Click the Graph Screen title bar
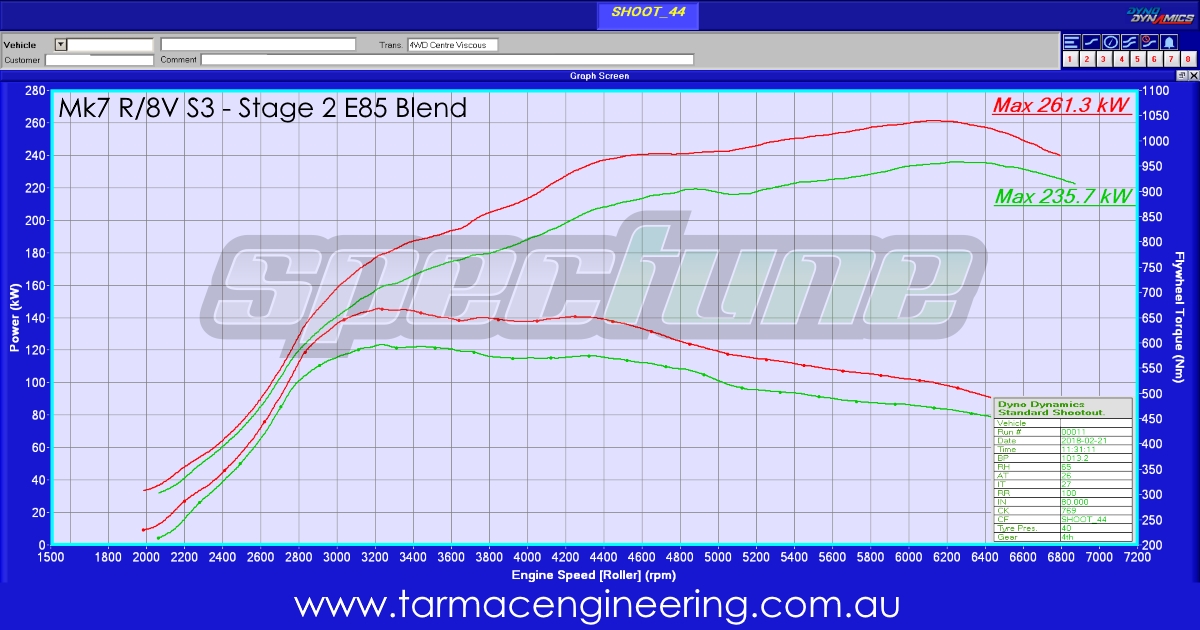This screenshot has width=1200, height=630. [x=599, y=75]
